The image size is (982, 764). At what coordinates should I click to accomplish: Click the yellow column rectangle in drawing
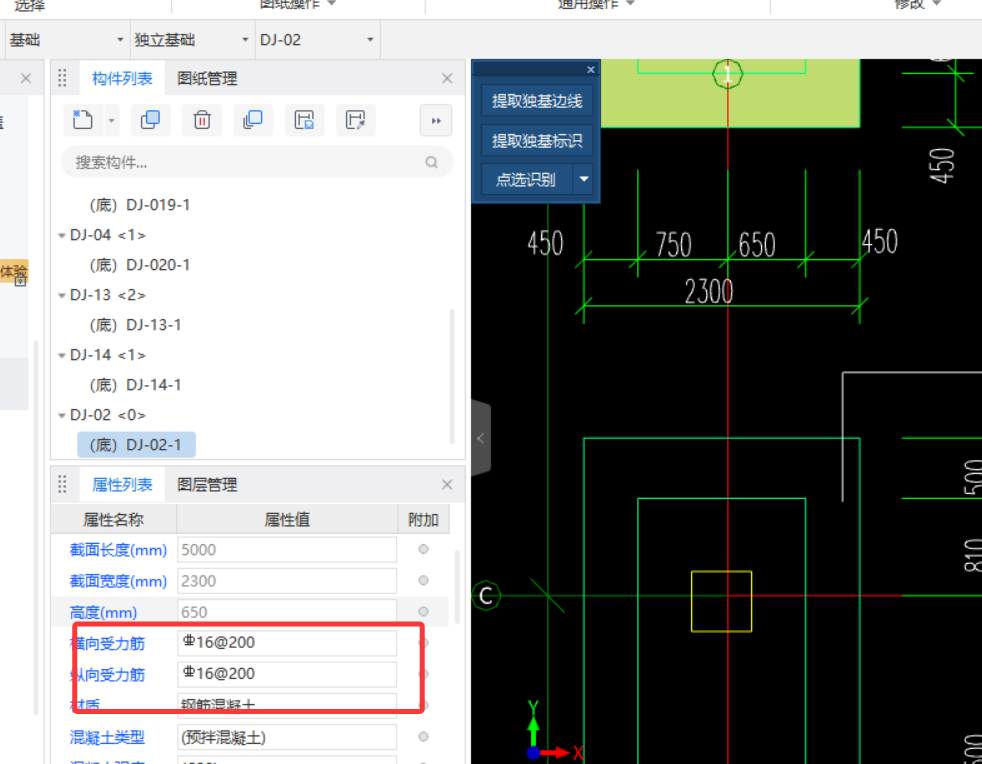721,601
